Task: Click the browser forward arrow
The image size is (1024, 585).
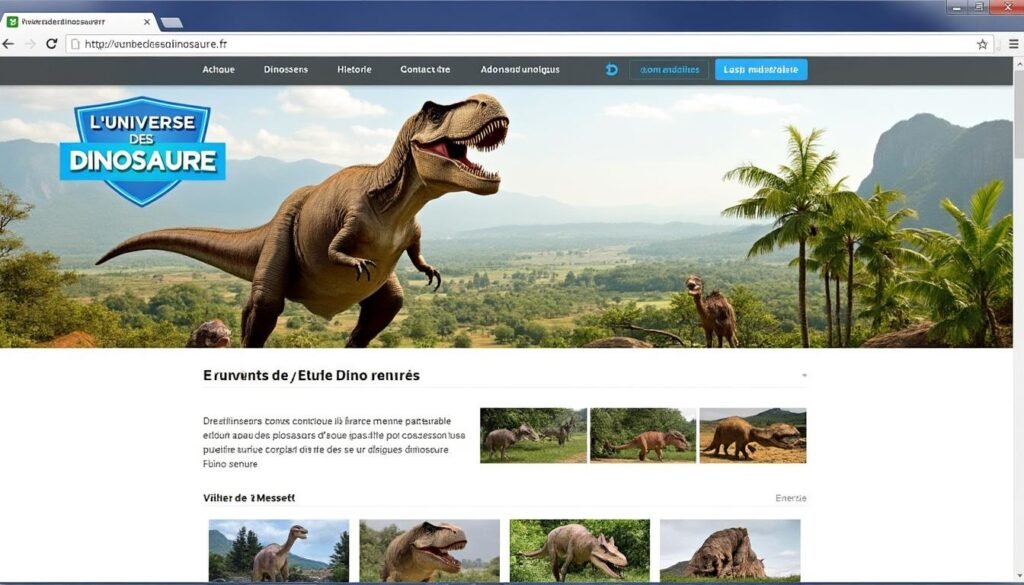Action: pyautogui.click(x=30, y=44)
